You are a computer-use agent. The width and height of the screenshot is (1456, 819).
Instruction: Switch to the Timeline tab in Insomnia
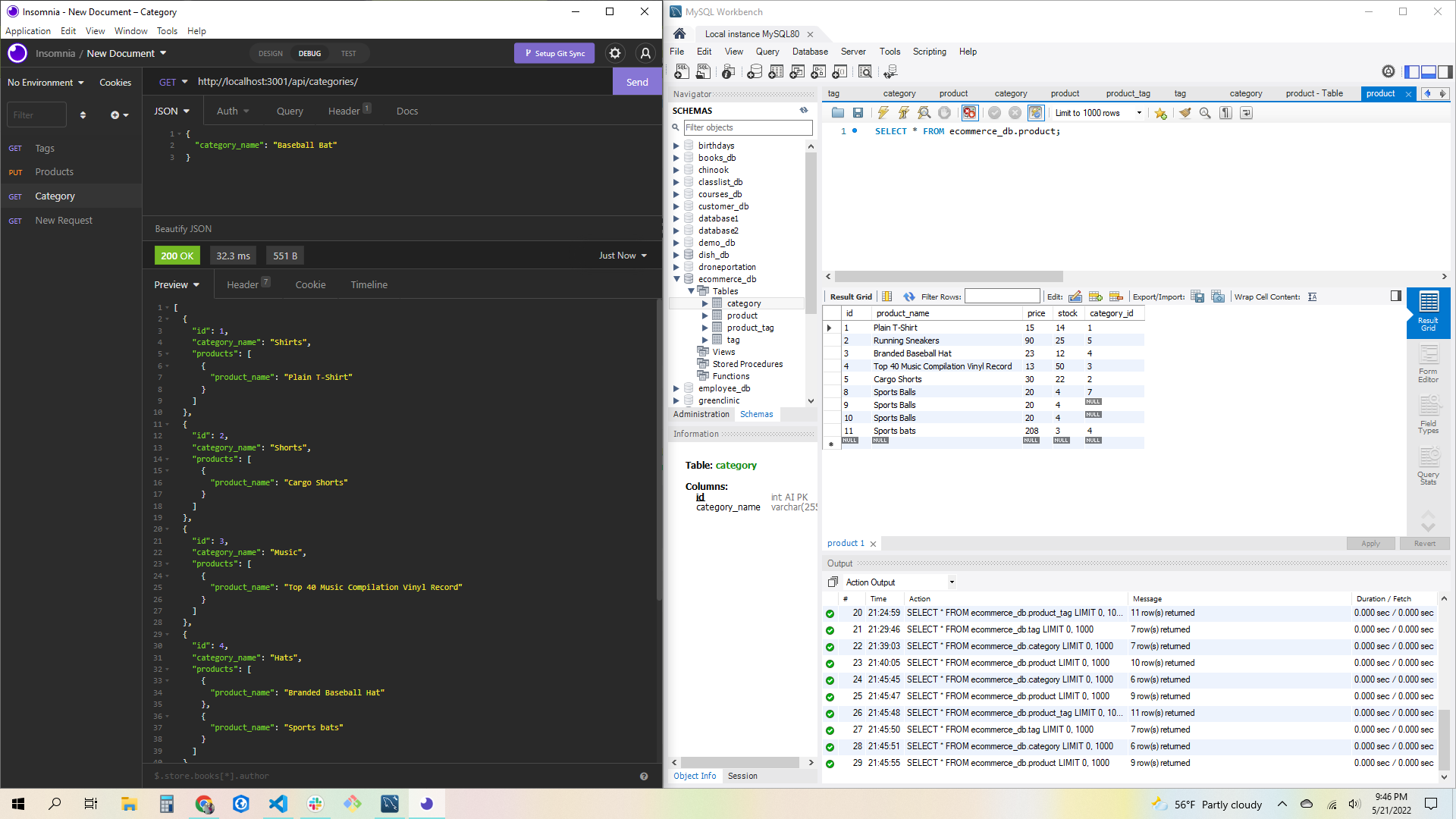point(369,284)
